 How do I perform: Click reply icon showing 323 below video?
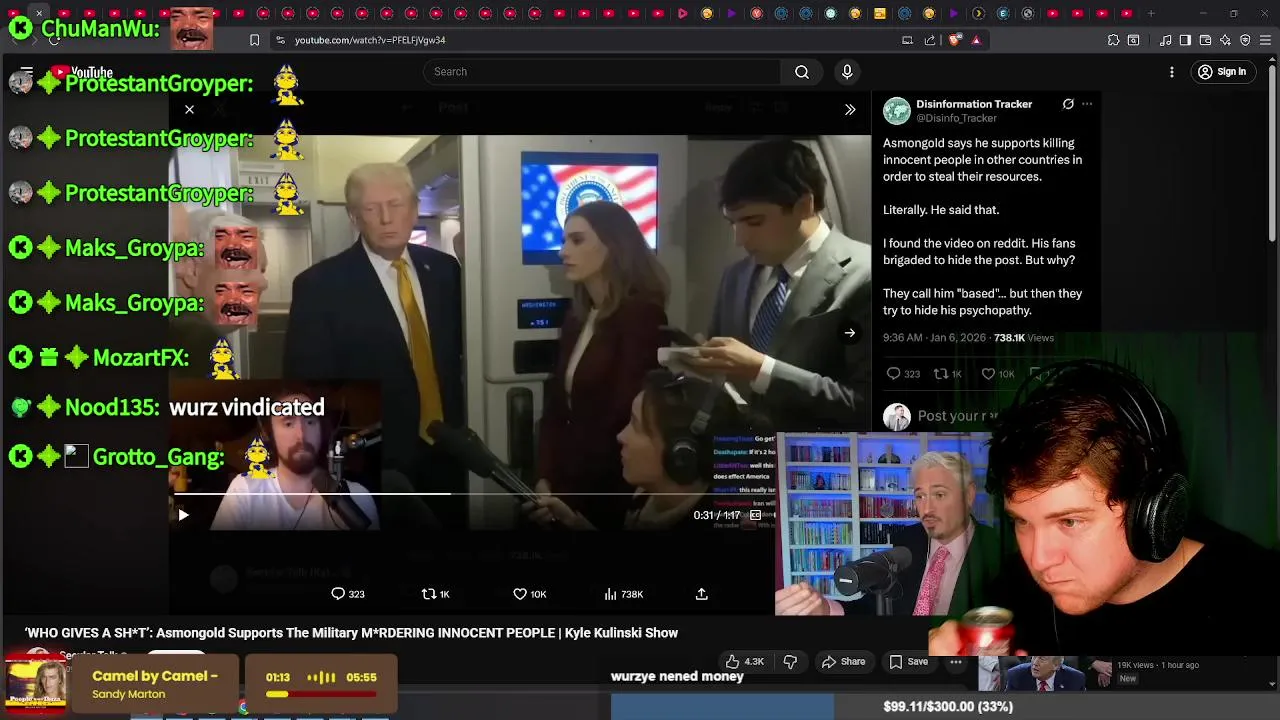click(348, 594)
